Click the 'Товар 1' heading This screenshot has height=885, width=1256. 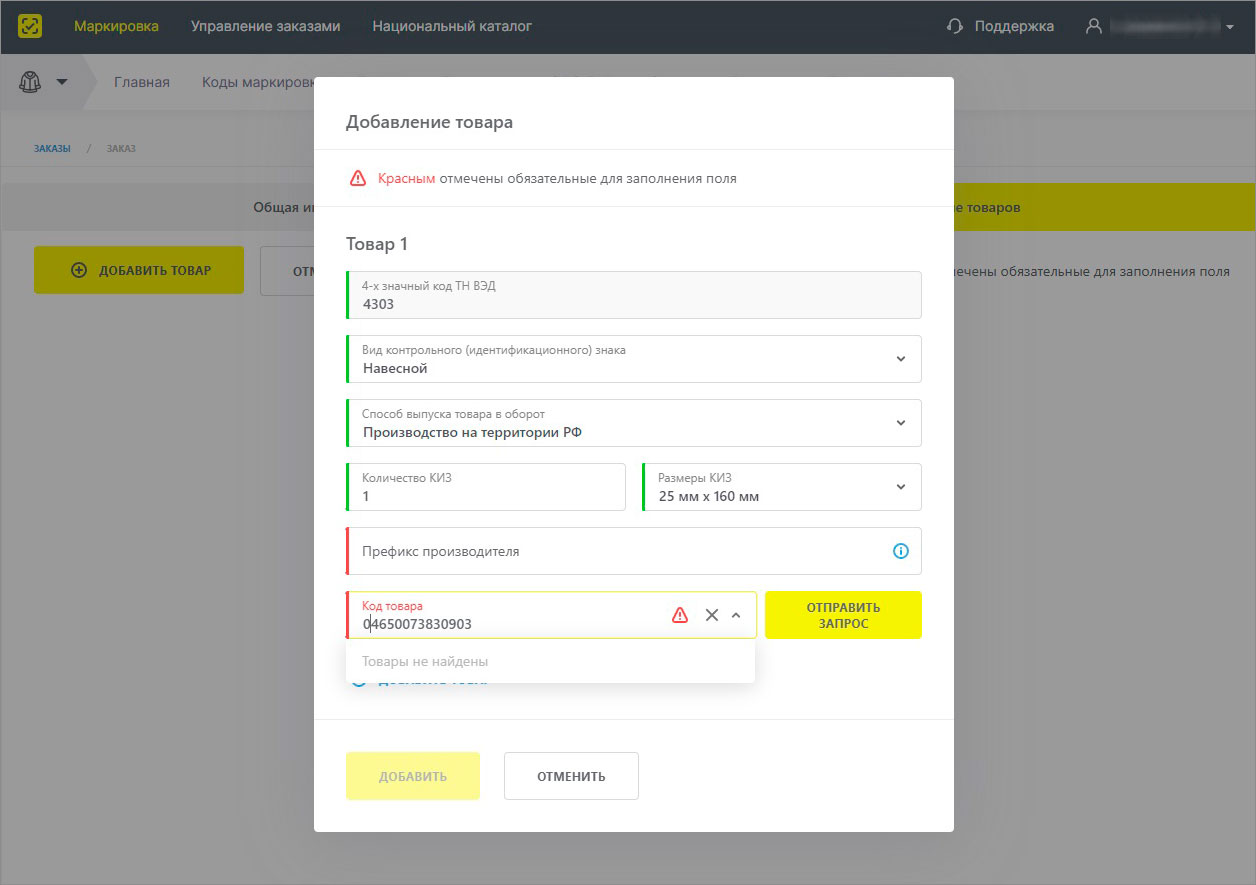tap(377, 244)
